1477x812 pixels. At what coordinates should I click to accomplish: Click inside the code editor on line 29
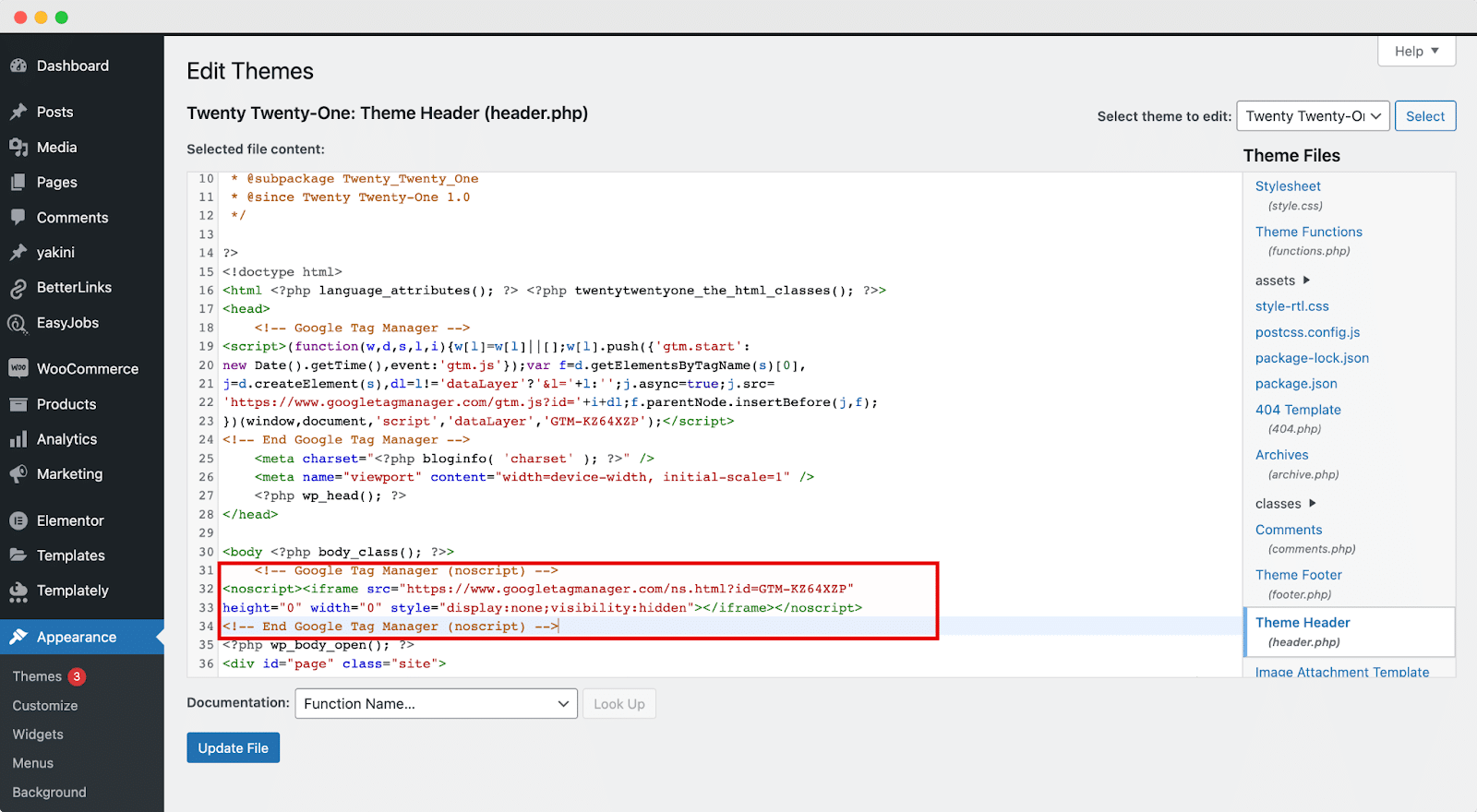(x=554, y=533)
